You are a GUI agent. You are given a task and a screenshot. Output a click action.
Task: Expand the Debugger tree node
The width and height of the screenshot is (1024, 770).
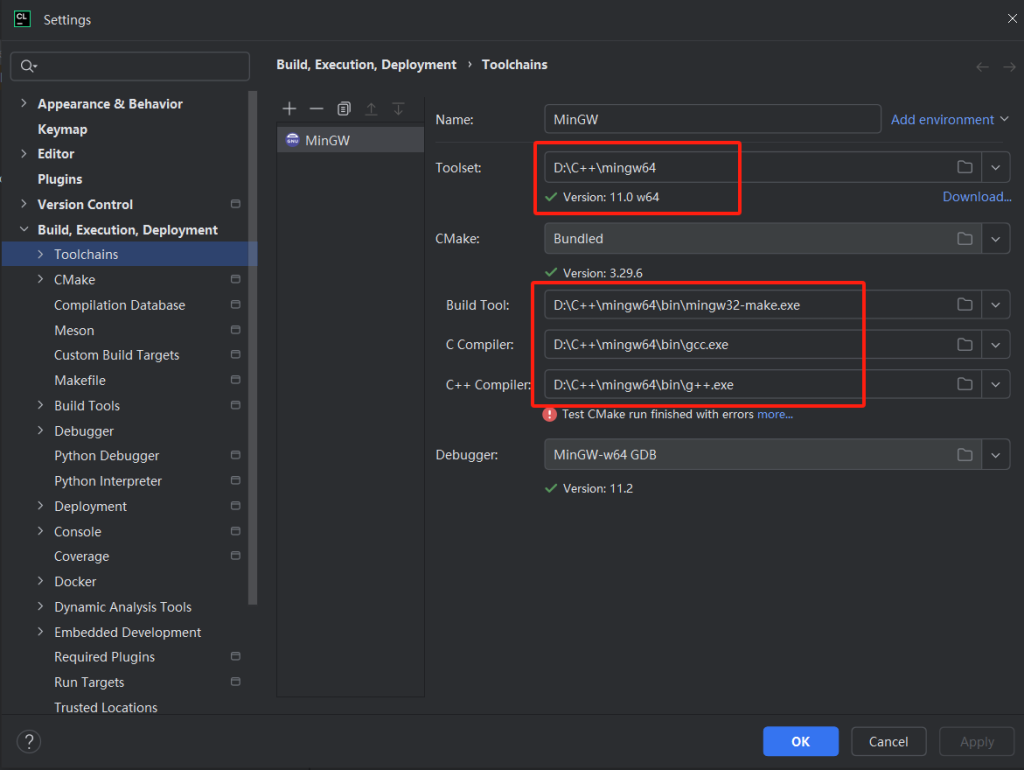40,430
